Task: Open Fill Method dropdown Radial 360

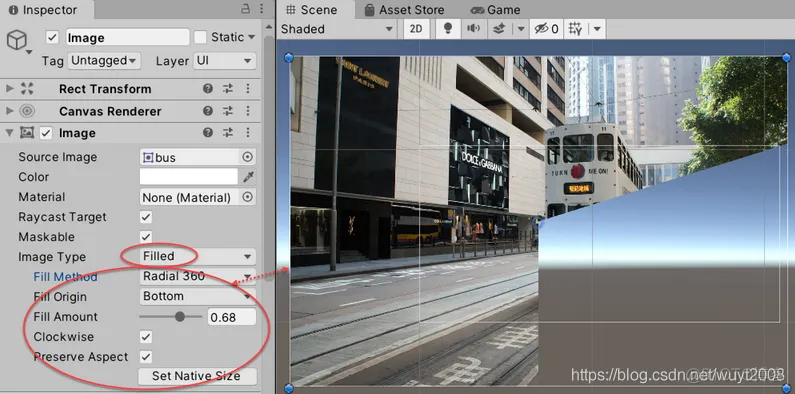Action: 197,276
